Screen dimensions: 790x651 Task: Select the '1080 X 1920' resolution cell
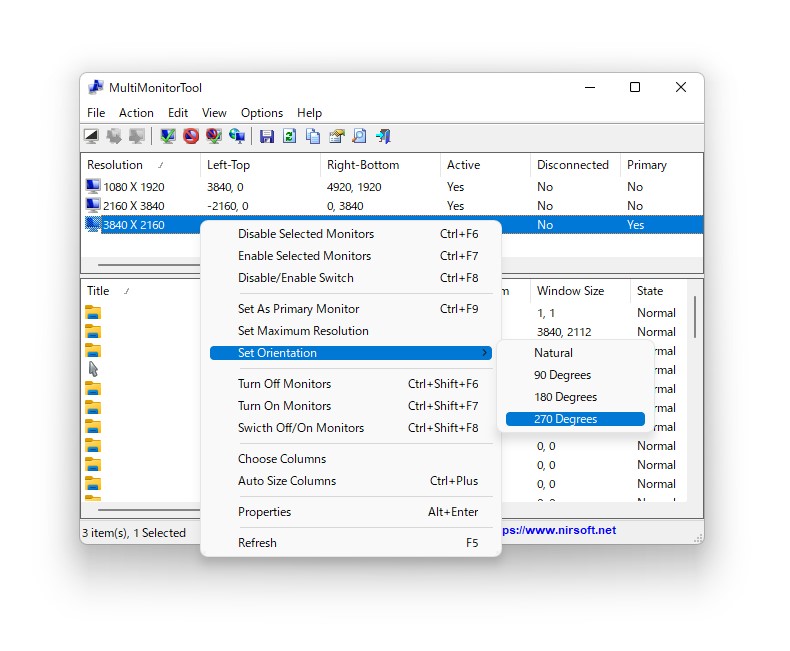(x=134, y=187)
